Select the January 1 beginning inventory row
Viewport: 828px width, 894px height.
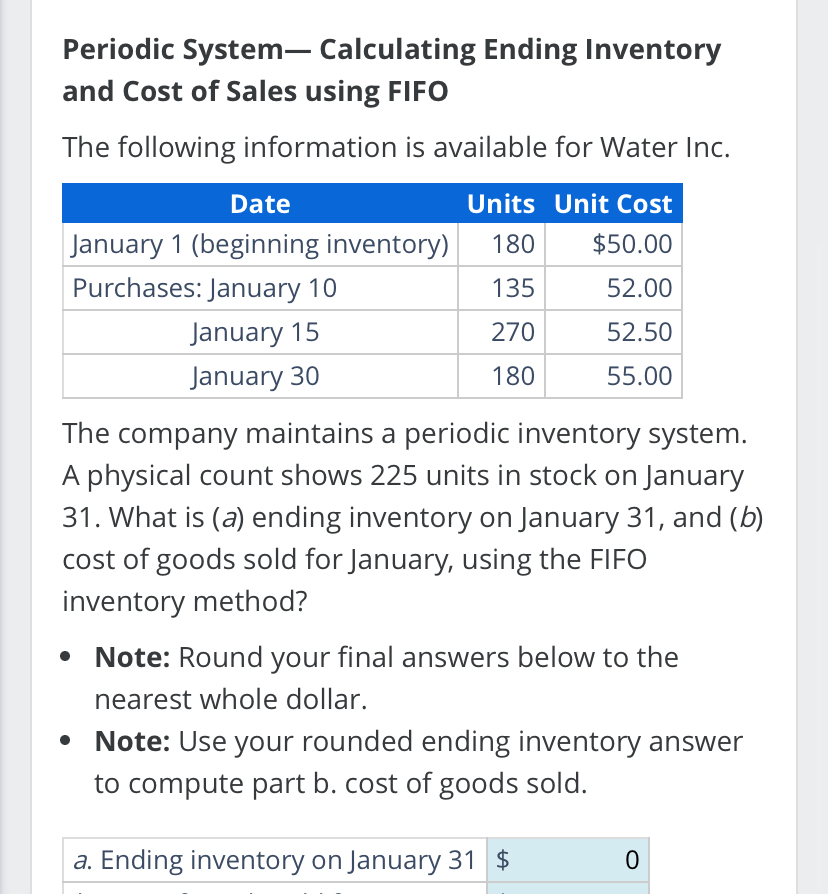tap(259, 243)
